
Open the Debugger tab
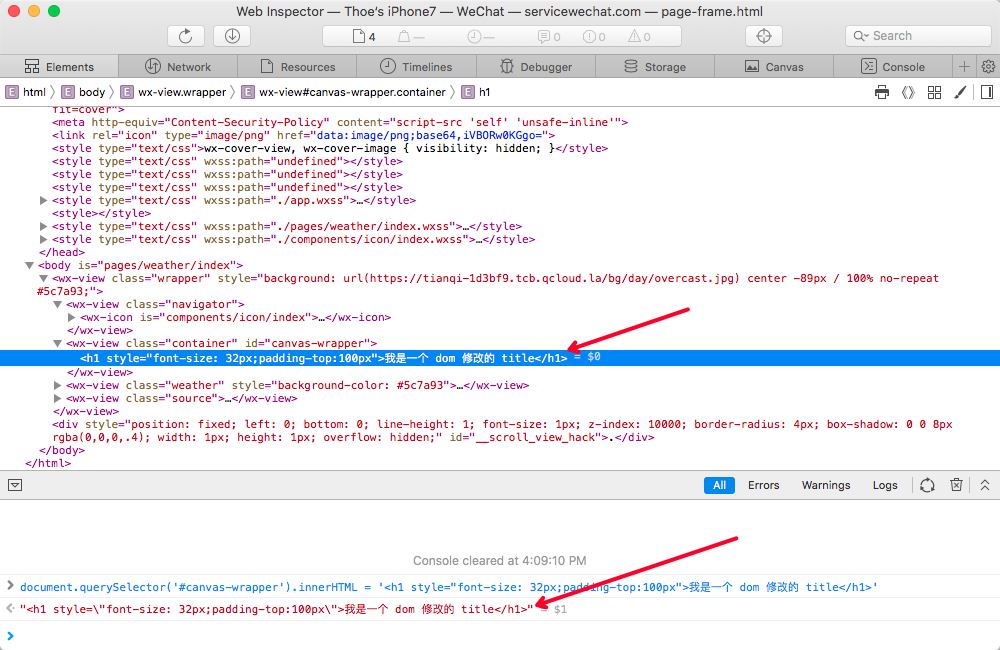point(536,66)
